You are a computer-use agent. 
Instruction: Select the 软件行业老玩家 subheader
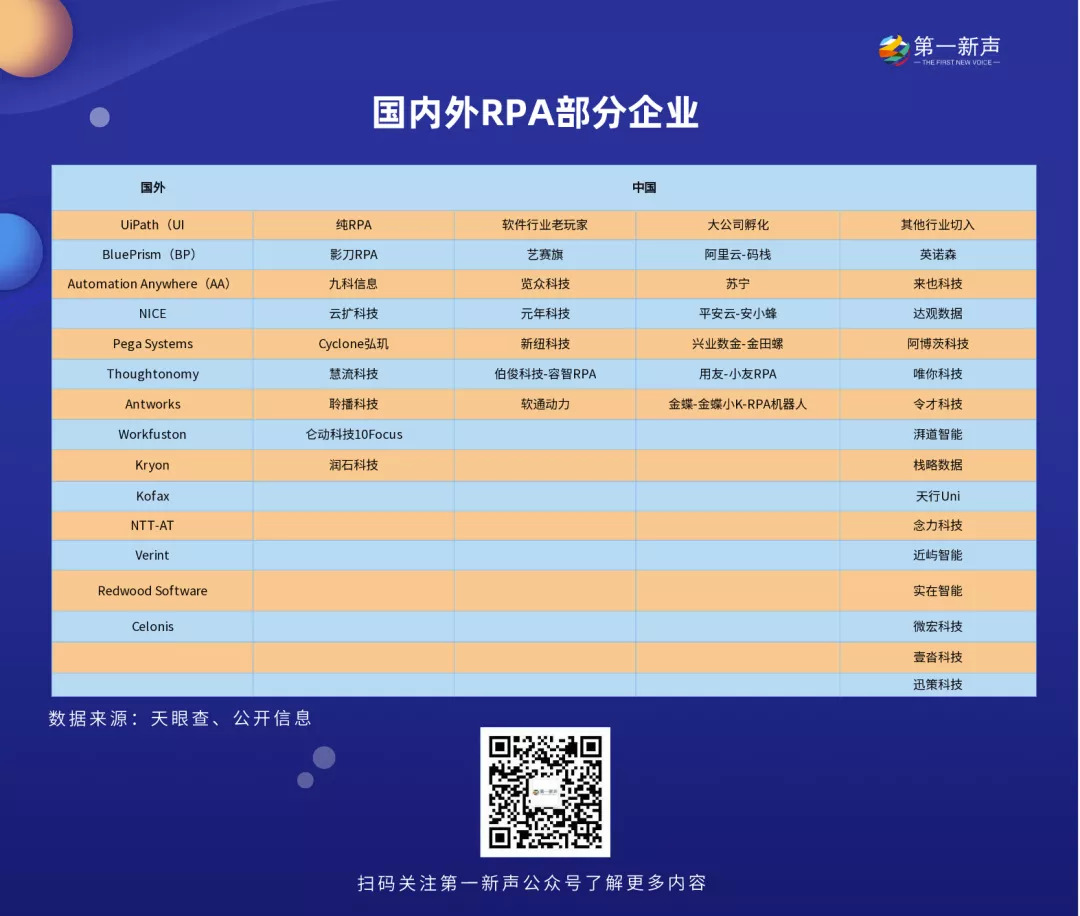545,225
